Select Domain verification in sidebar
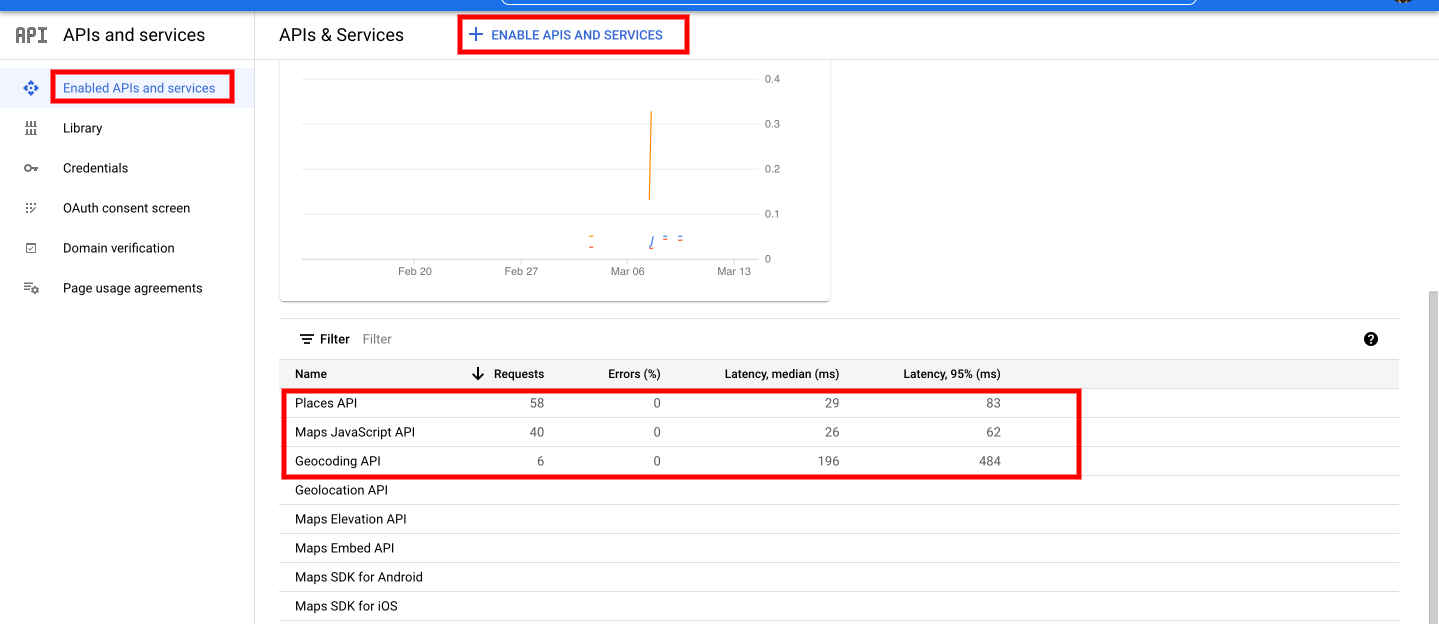The width and height of the screenshot is (1439, 624). coord(119,248)
